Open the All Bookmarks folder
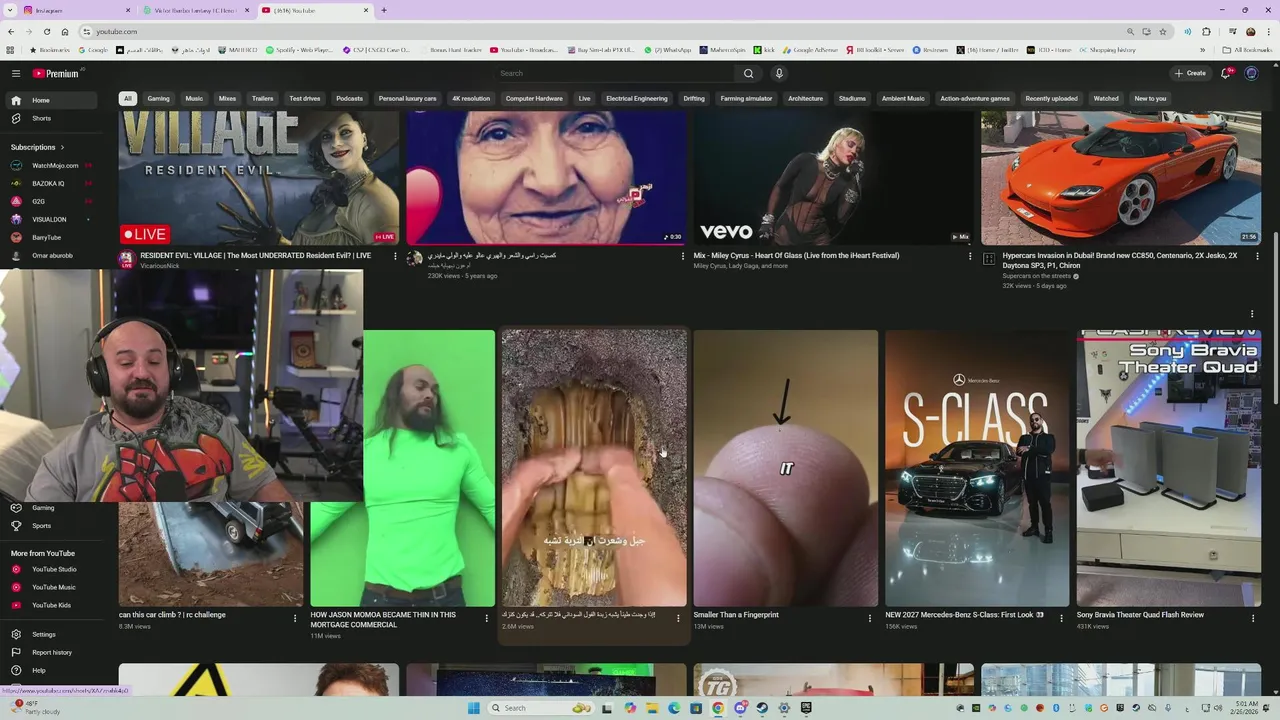 point(1247,50)
